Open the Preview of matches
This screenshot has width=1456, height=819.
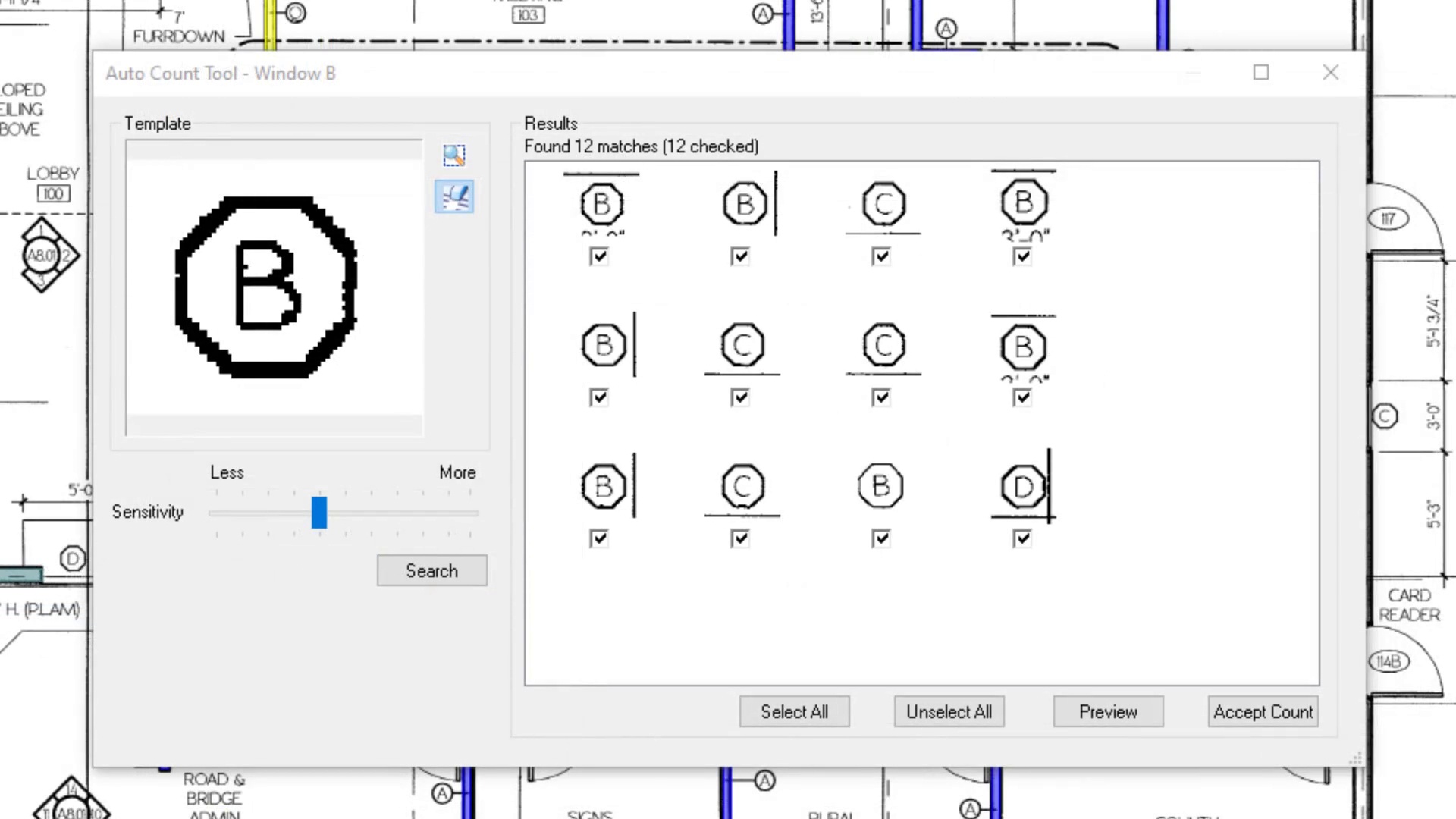(1108, 712)
